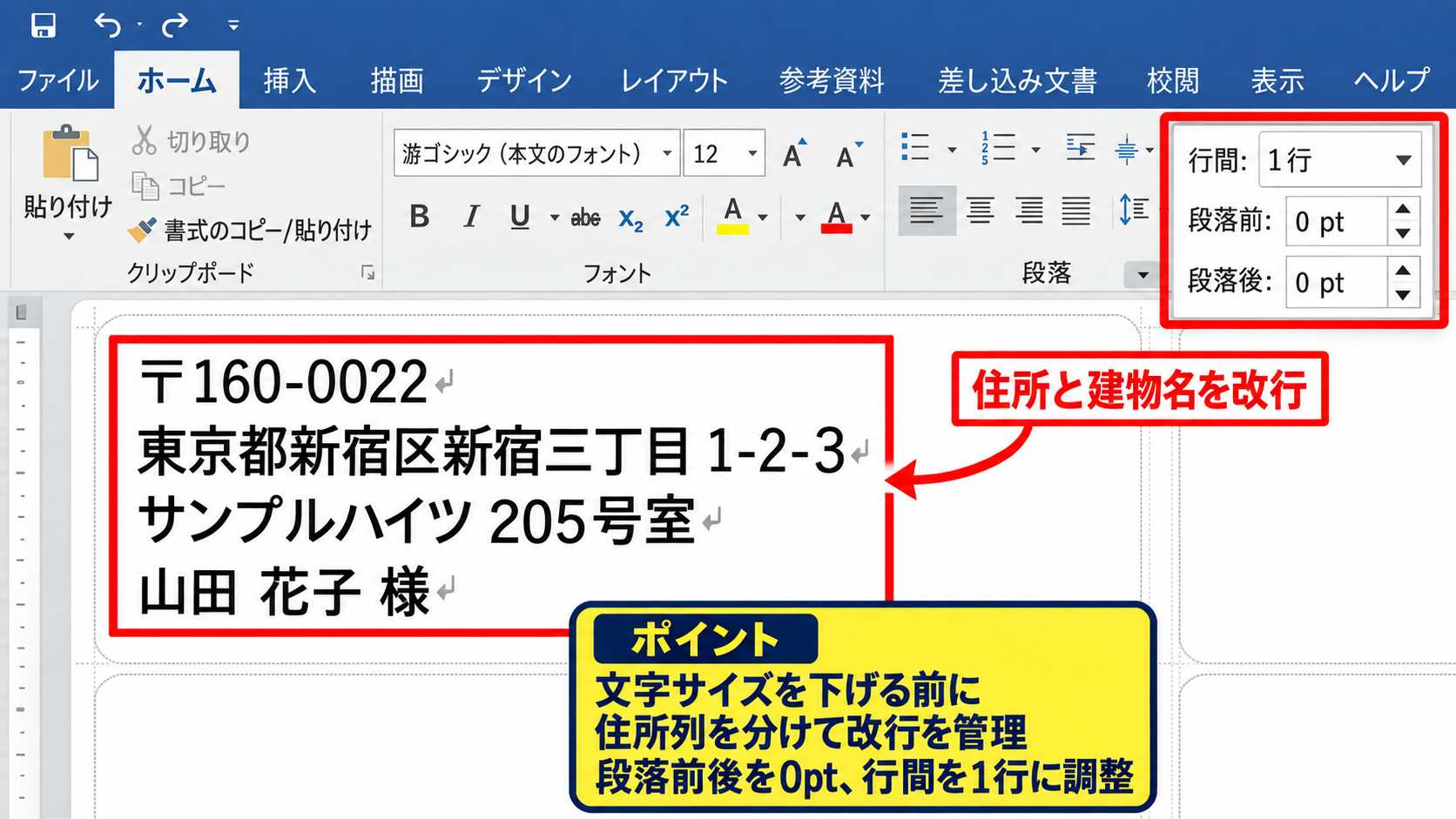Click the 貼り付け paste icon

tap(70, 155)
